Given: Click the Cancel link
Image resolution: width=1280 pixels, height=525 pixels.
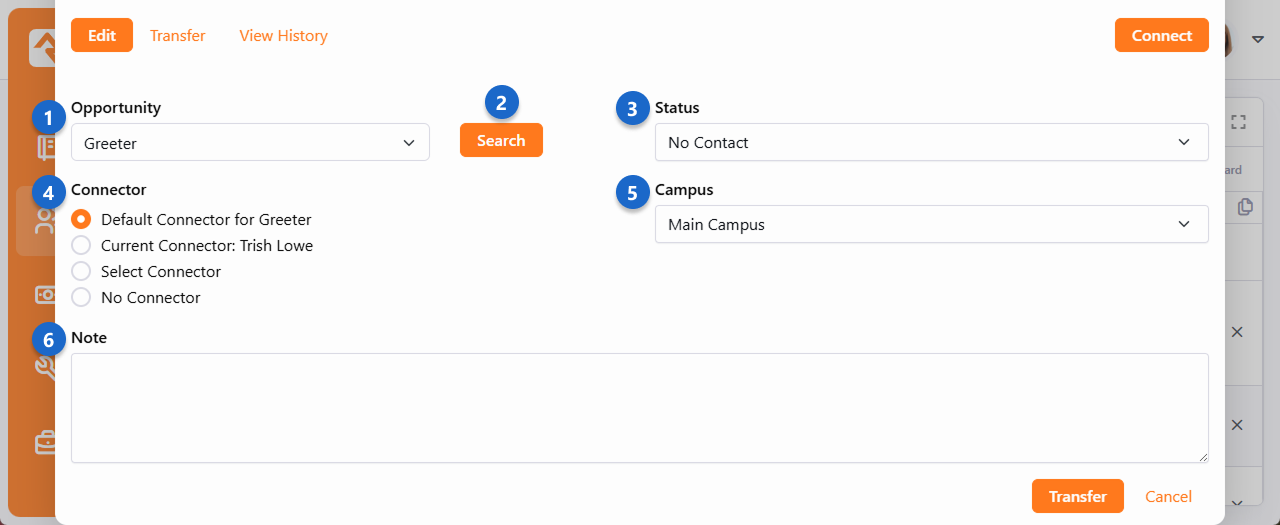Looking at the screenshot, I should (1168, 496).
